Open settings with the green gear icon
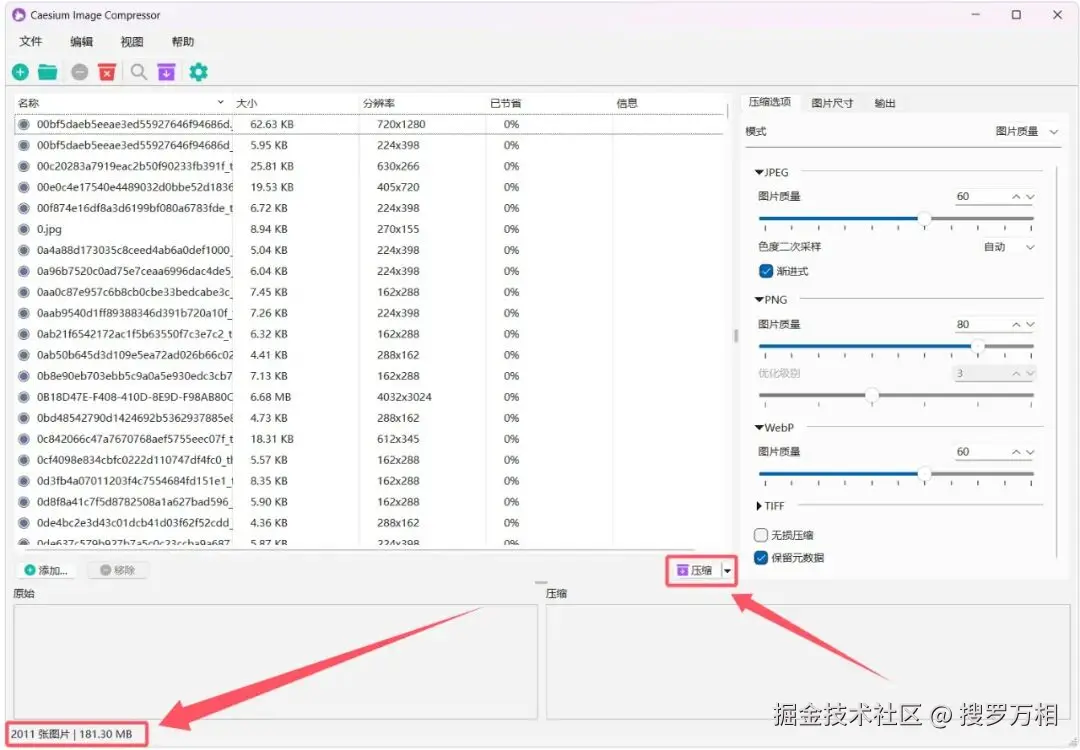Image resolution: width=1080 pixels, height=750 pixels. pyautogui.click(x=198, y=72)
